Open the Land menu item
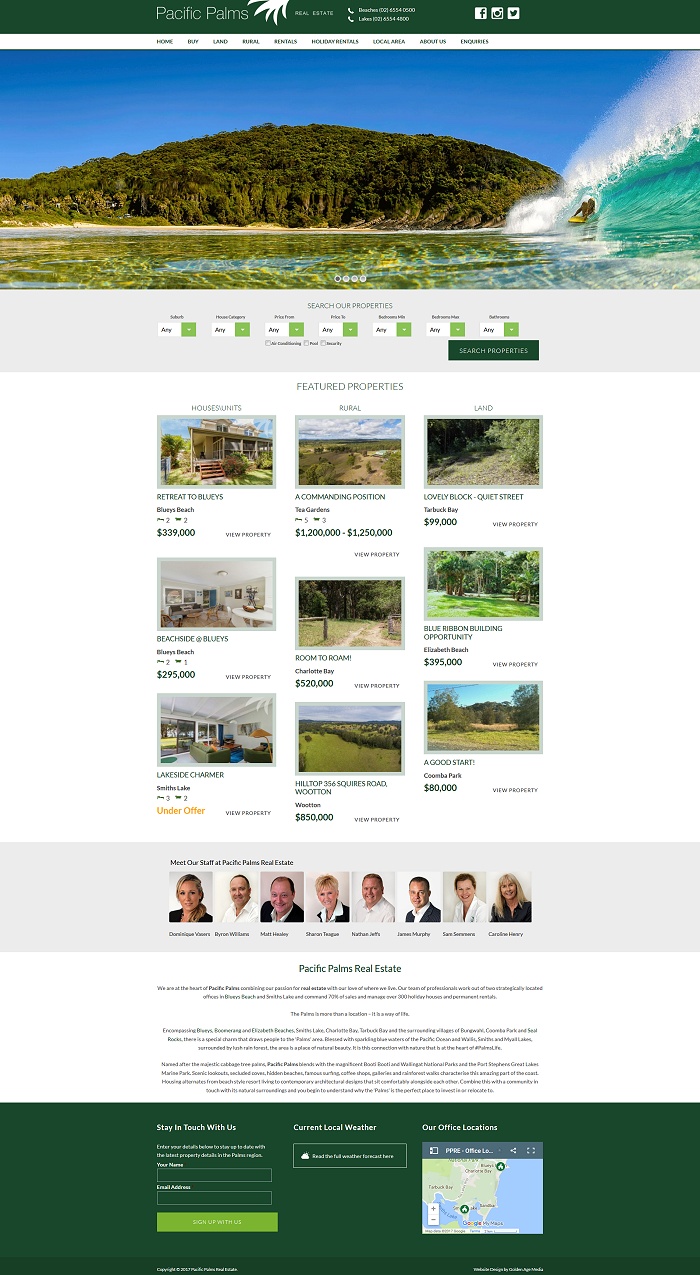 (x=220, y=42)
